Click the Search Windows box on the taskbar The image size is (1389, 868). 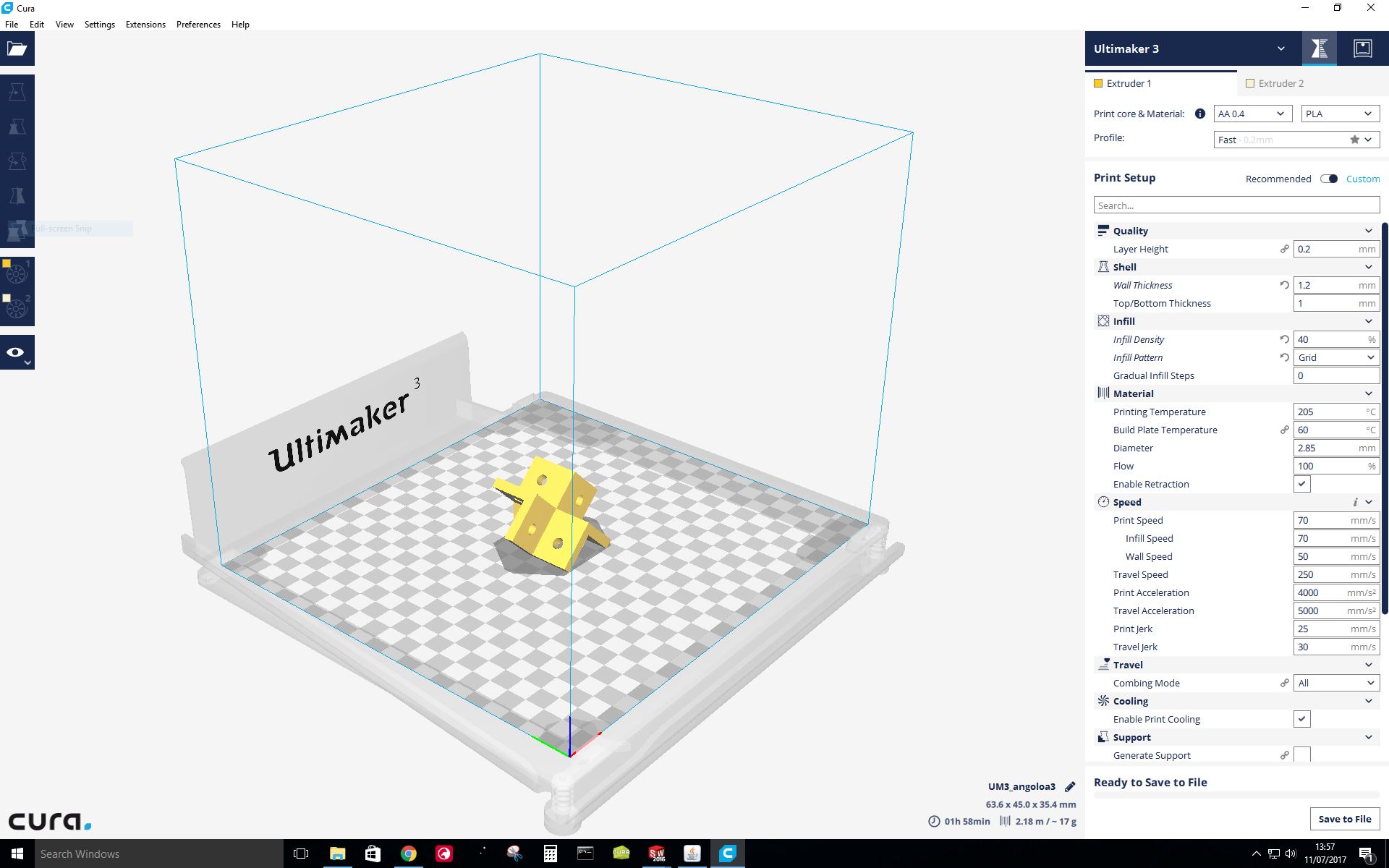click(x=159, y=854)
